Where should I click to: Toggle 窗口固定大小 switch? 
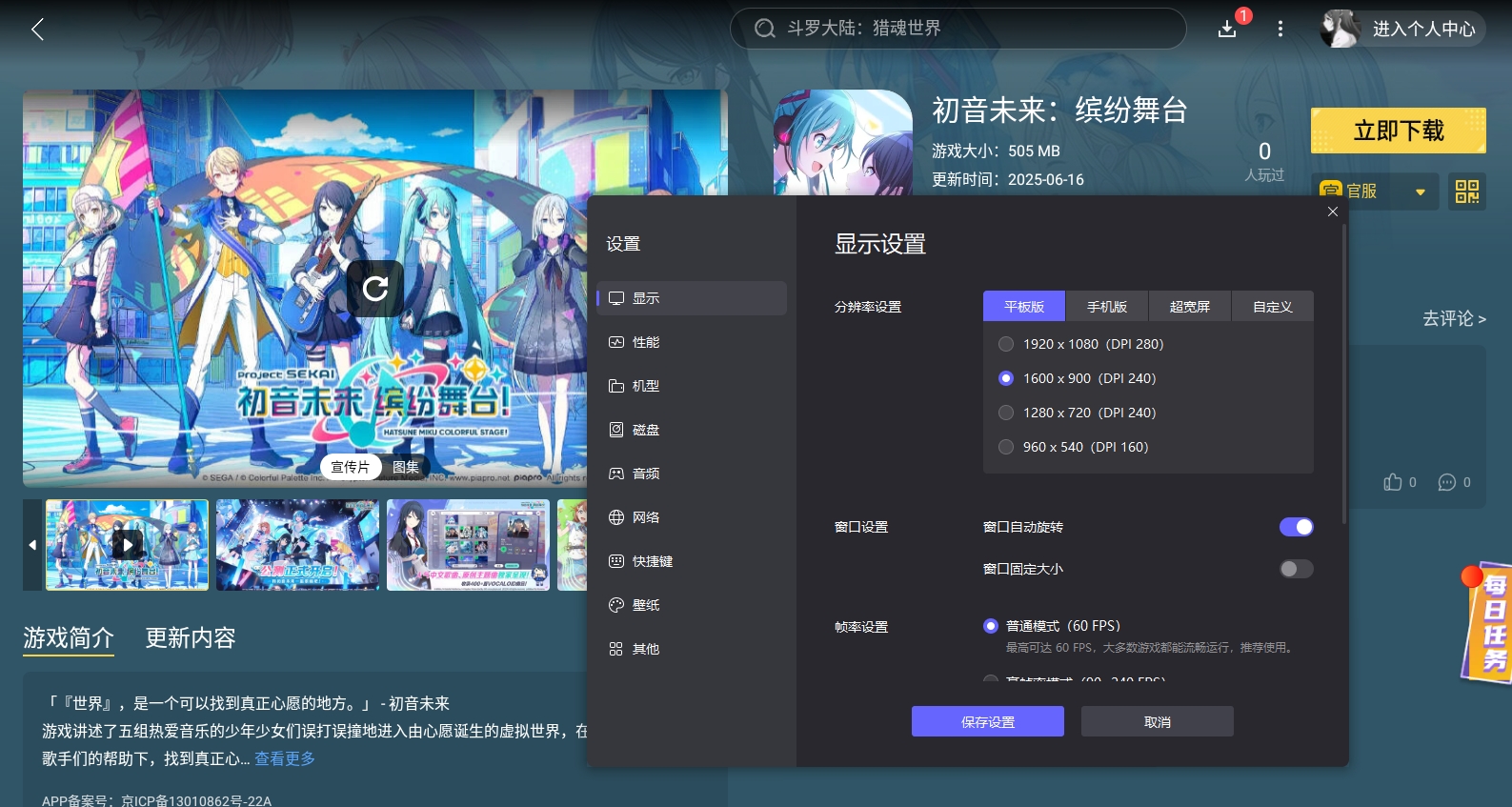click(x=1297, y=569)
